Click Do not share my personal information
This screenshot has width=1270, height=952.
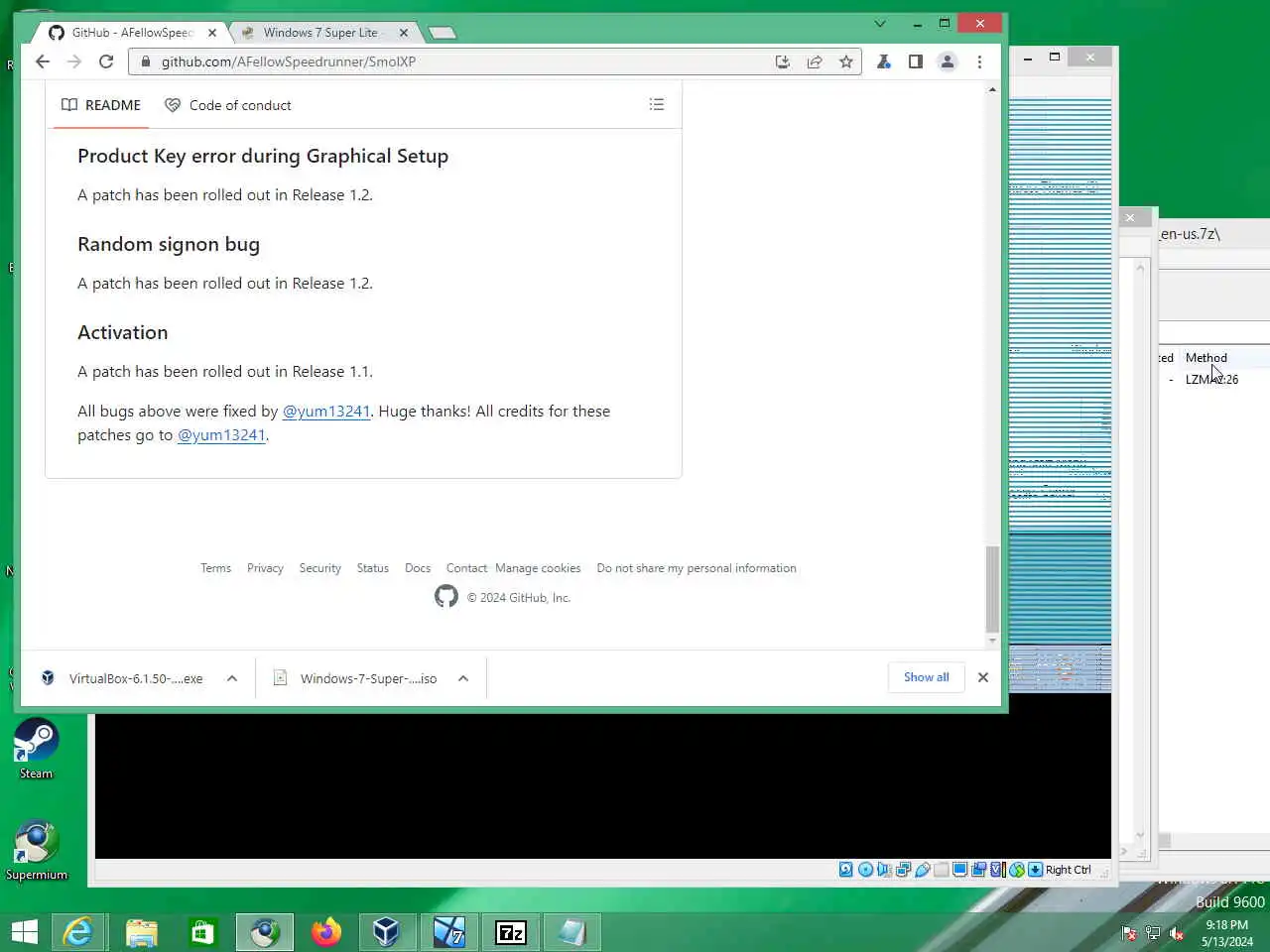click(x=697, y=568)
